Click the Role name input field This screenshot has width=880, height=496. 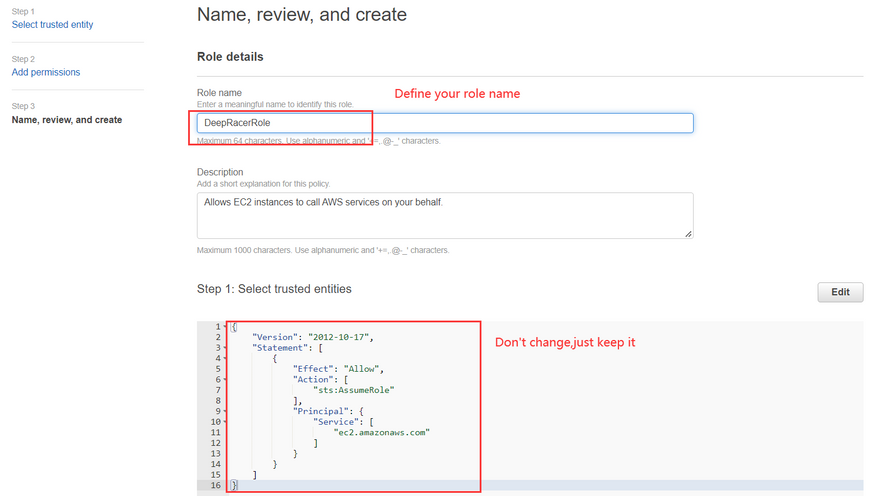445,123
